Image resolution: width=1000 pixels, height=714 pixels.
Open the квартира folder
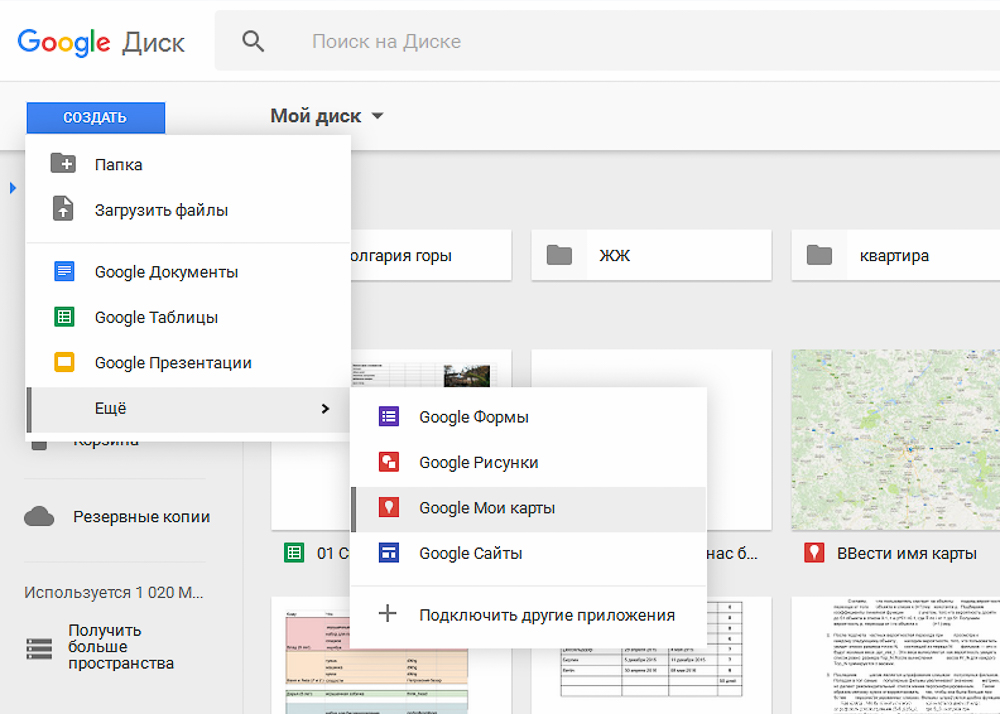tap(895, 256)
